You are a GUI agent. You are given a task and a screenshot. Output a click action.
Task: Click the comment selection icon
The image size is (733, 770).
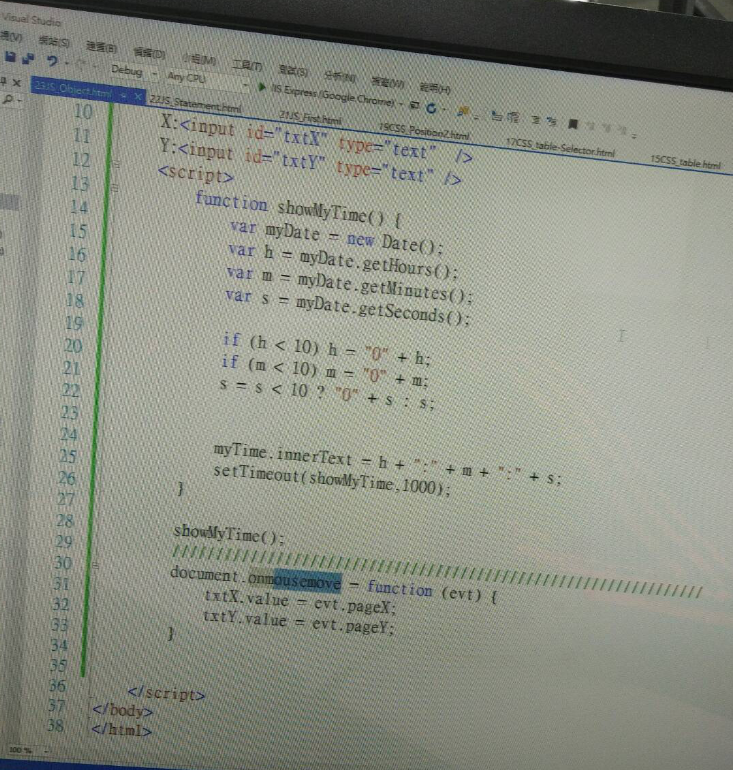(536, 120)
